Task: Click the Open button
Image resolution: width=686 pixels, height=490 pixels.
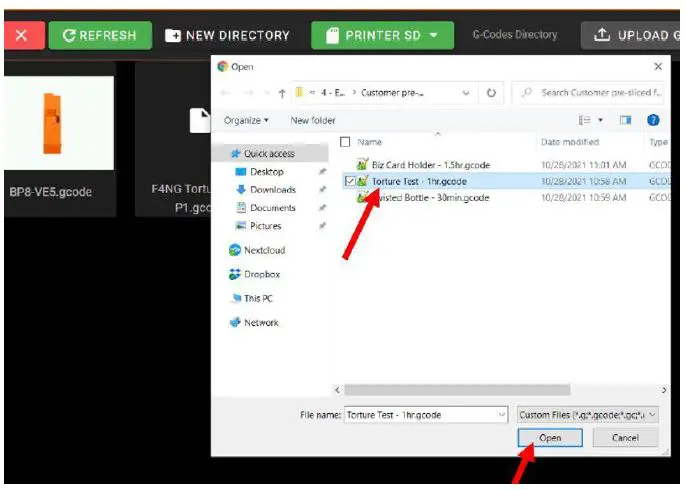Action: click(x=550, y=438)
